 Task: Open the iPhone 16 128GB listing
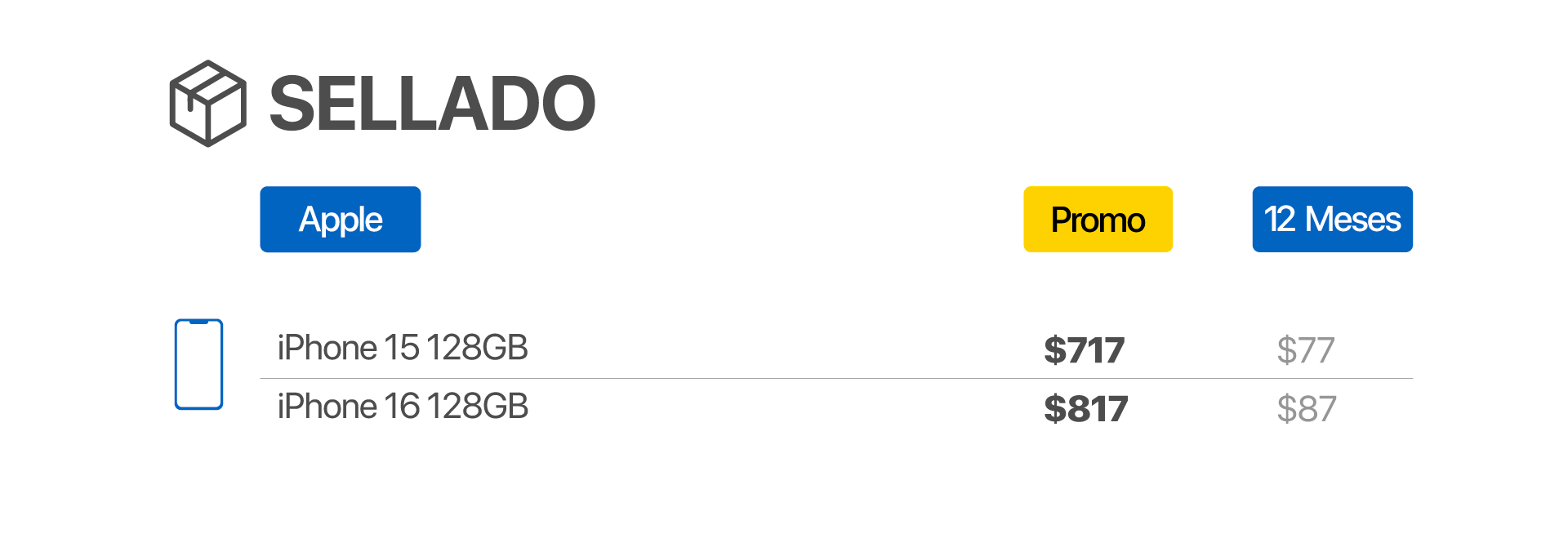point(403,407)
